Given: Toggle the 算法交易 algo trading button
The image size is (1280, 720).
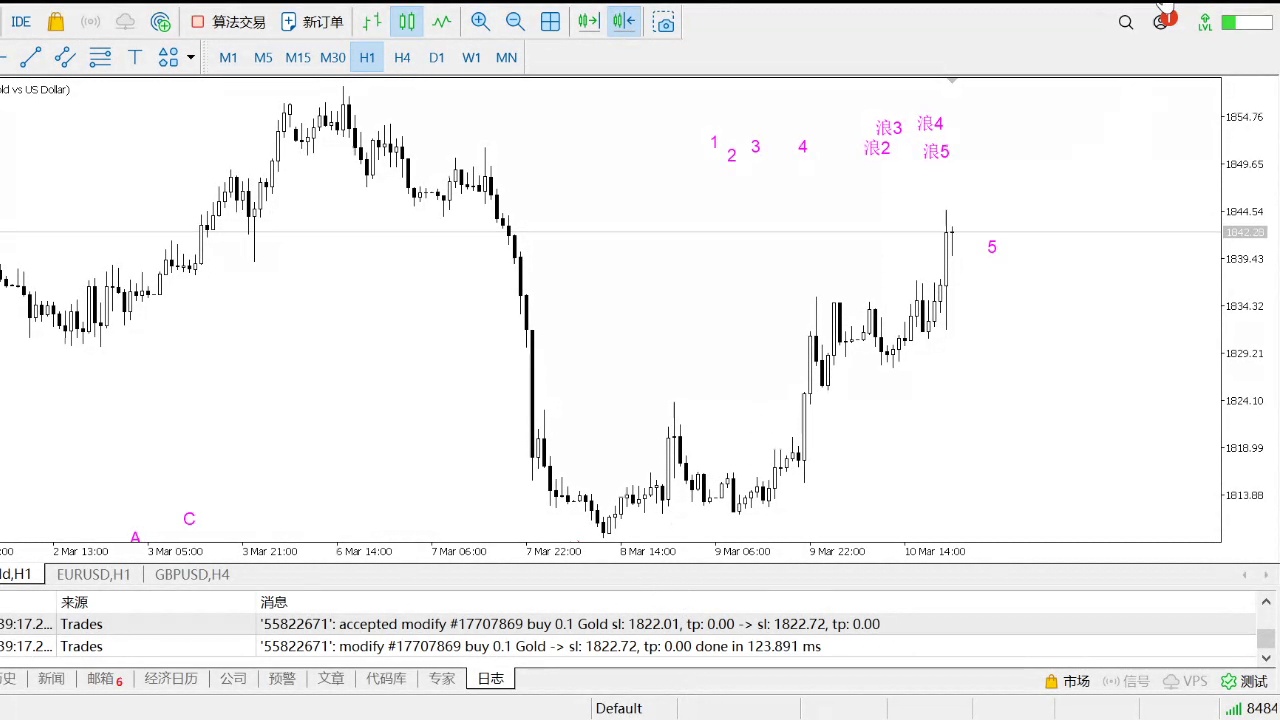Looking at the screenshot, I should coord(228,22).
